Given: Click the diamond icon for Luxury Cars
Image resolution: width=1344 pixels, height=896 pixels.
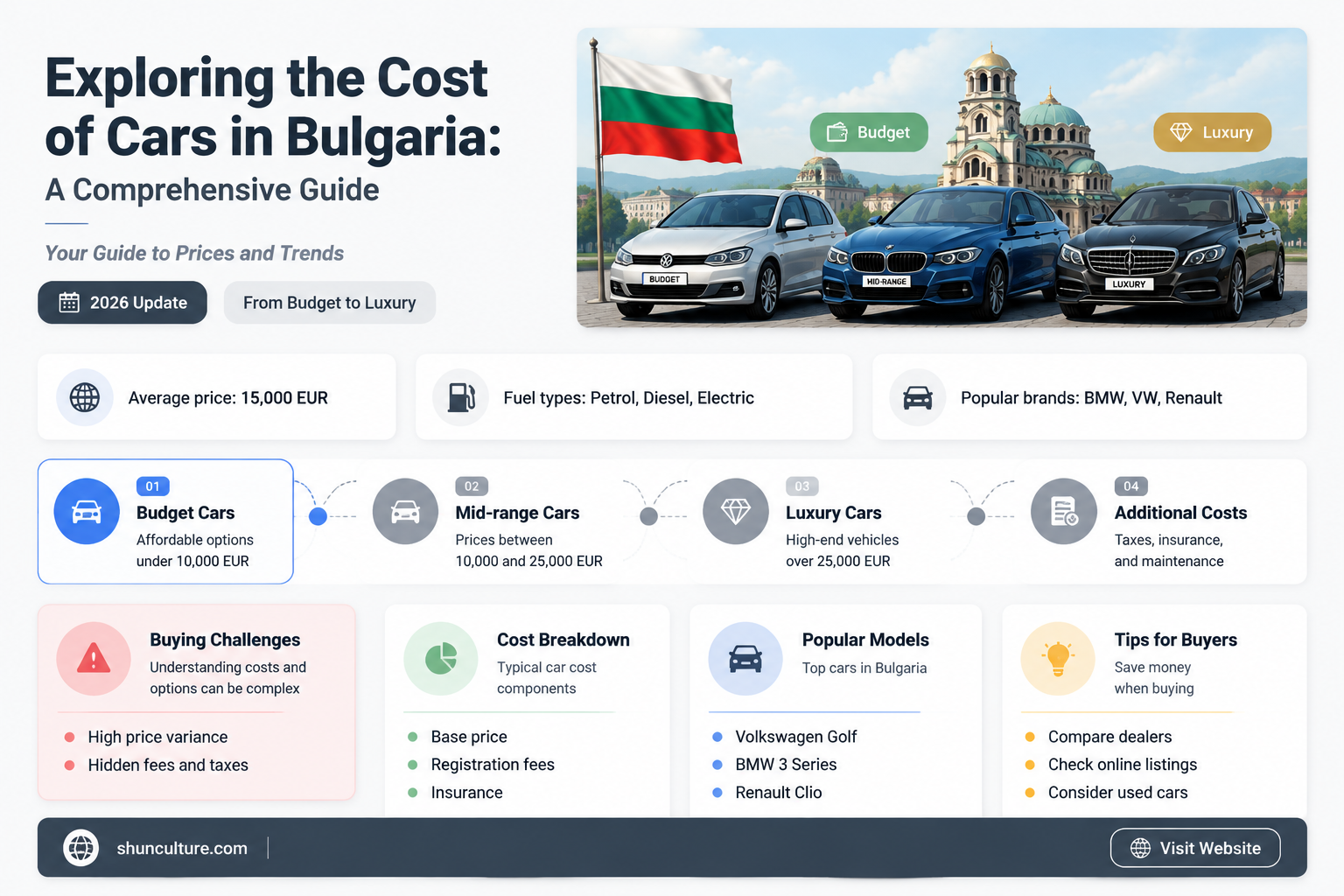Looking at the screenshot, I should [736, 511].
